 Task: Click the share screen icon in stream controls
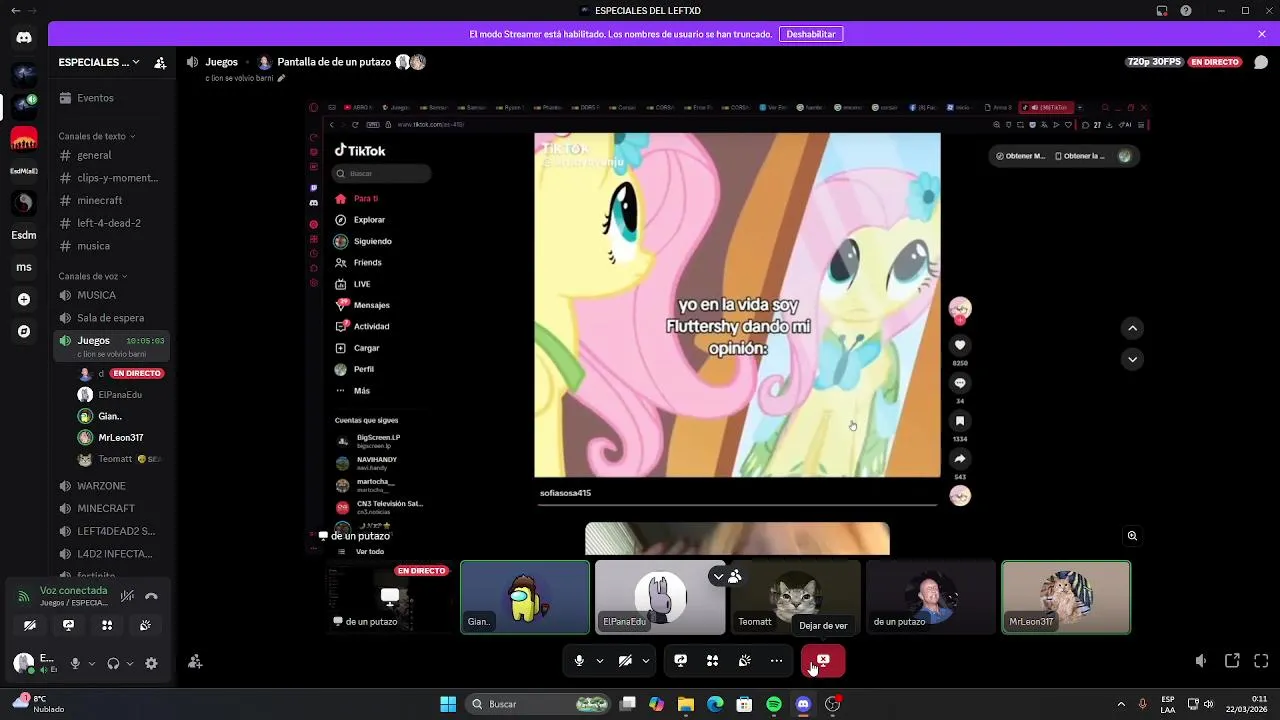pyautogui.click(x=680, y=661)
